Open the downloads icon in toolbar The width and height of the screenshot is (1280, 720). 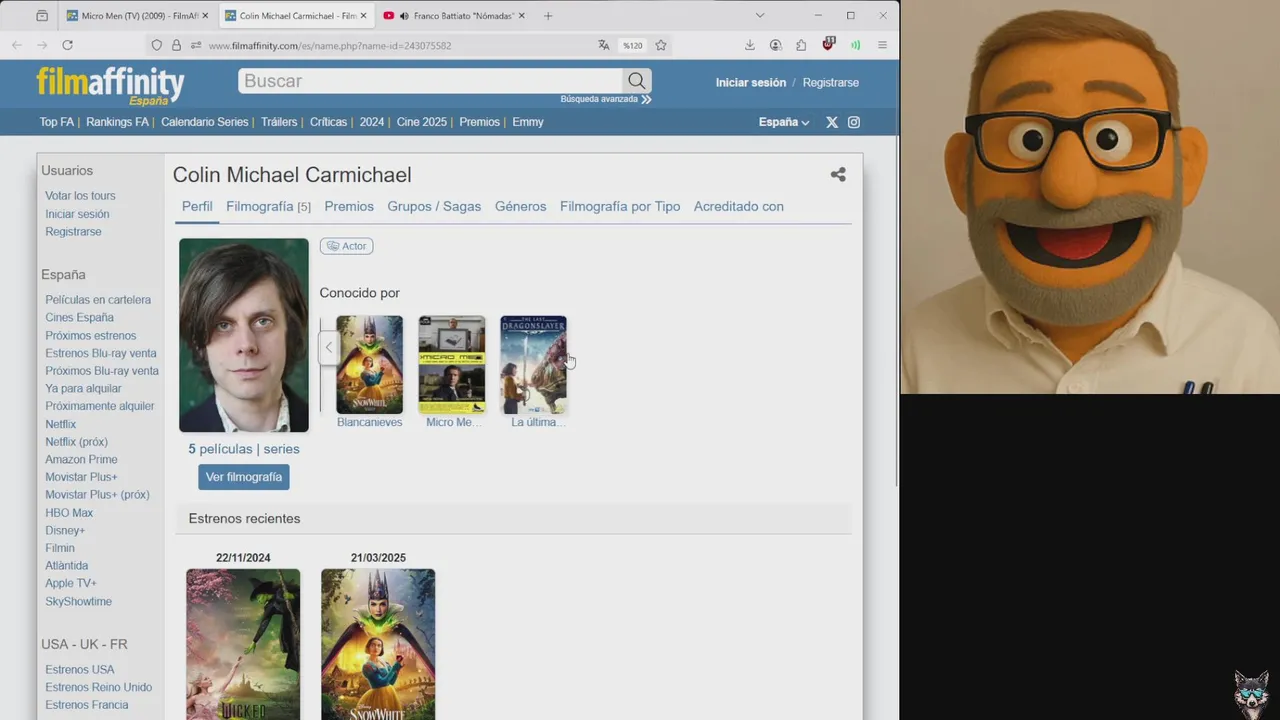pos(750,45)
